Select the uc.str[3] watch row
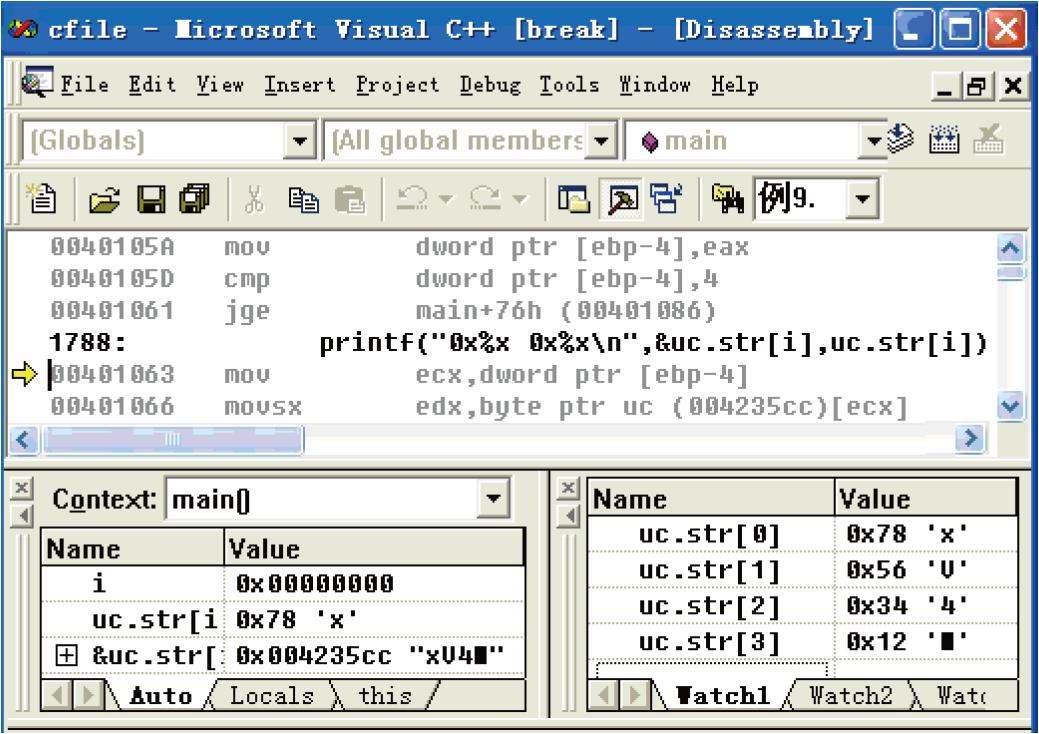1039x734 pixels. [x=802, y=641]
